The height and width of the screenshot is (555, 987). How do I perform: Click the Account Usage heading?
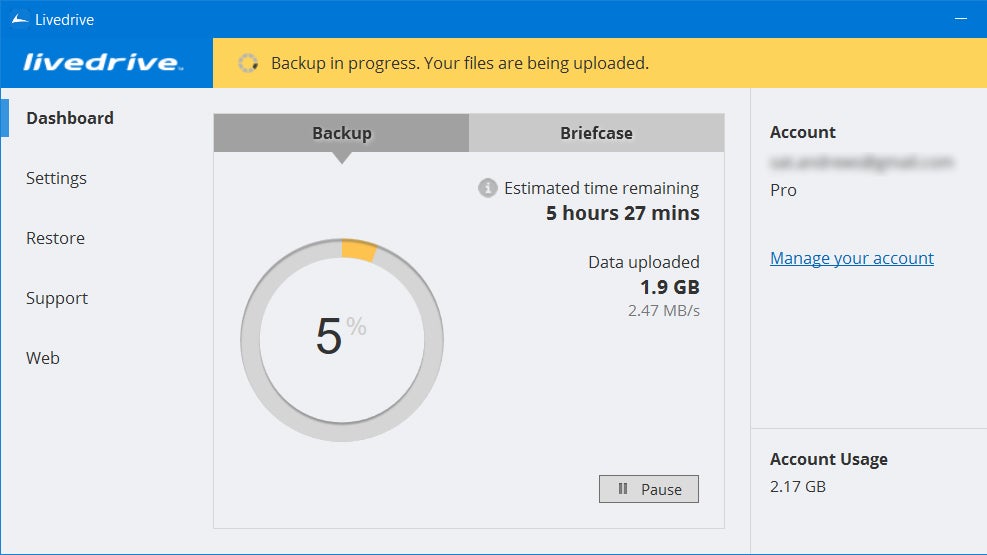click(828, 459)
